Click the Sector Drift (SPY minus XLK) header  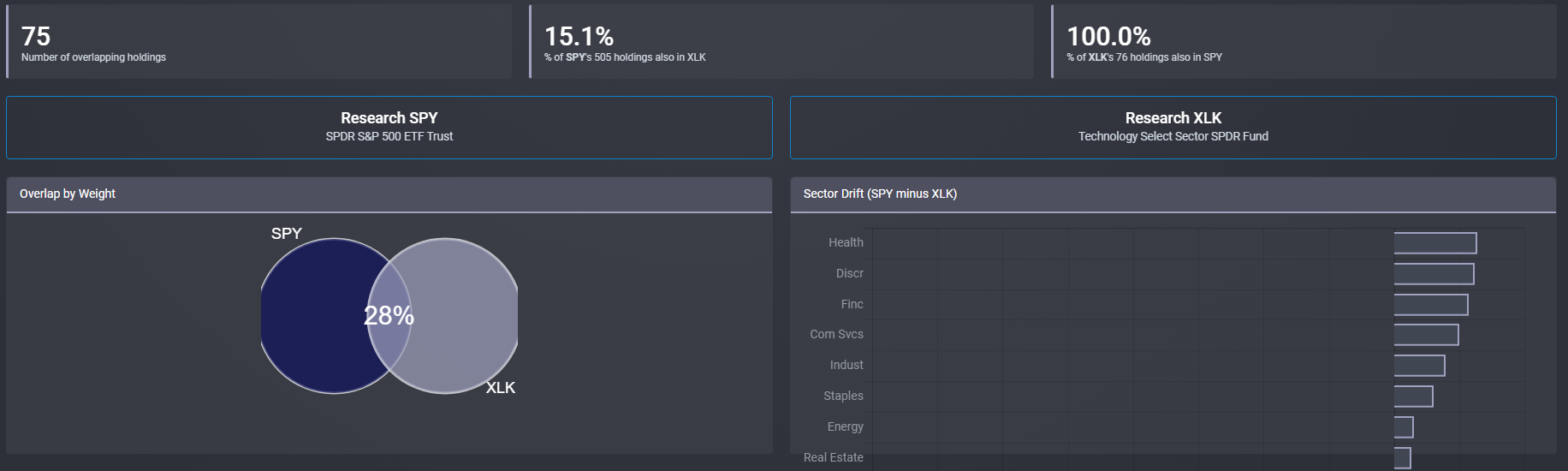tap(1173, 194)
